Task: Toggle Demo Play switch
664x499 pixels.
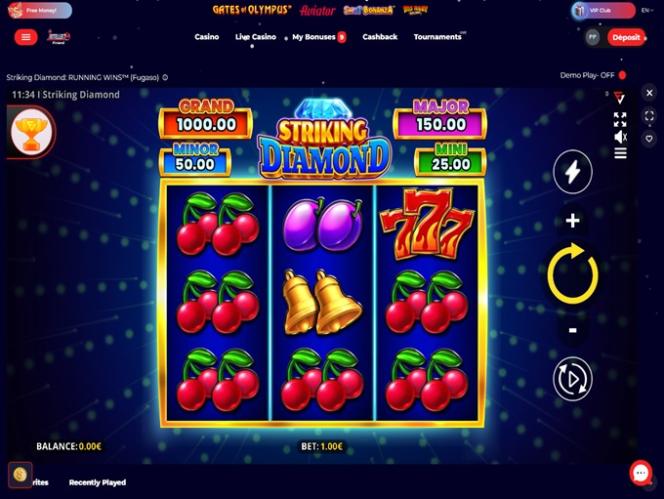Action: point(622,75)
